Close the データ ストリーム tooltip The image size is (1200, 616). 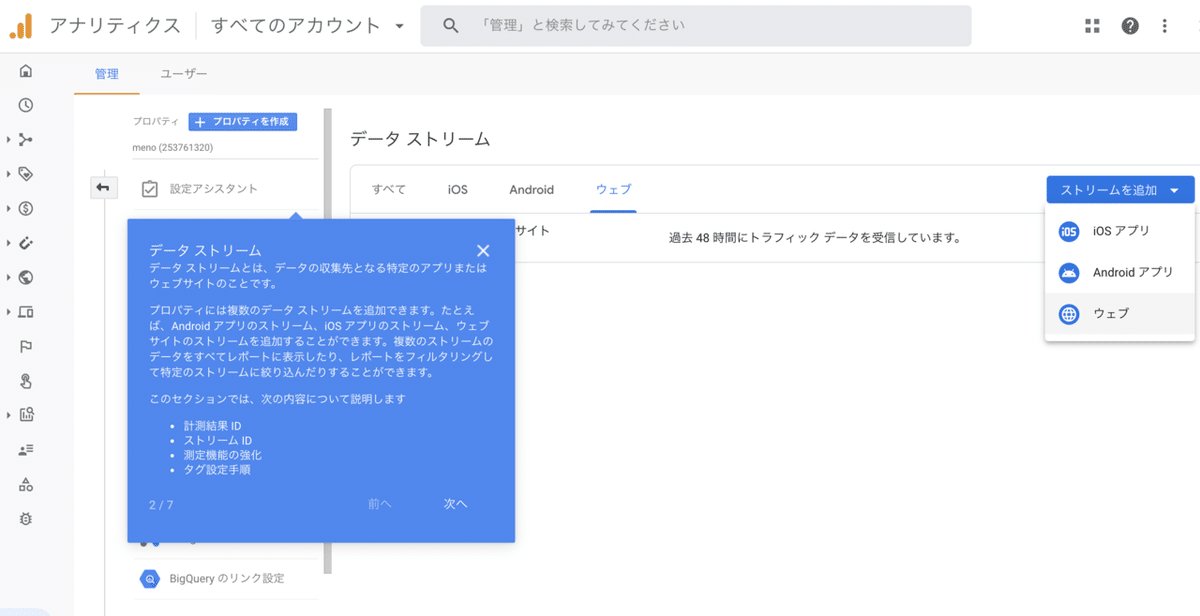tap(483, 251)
